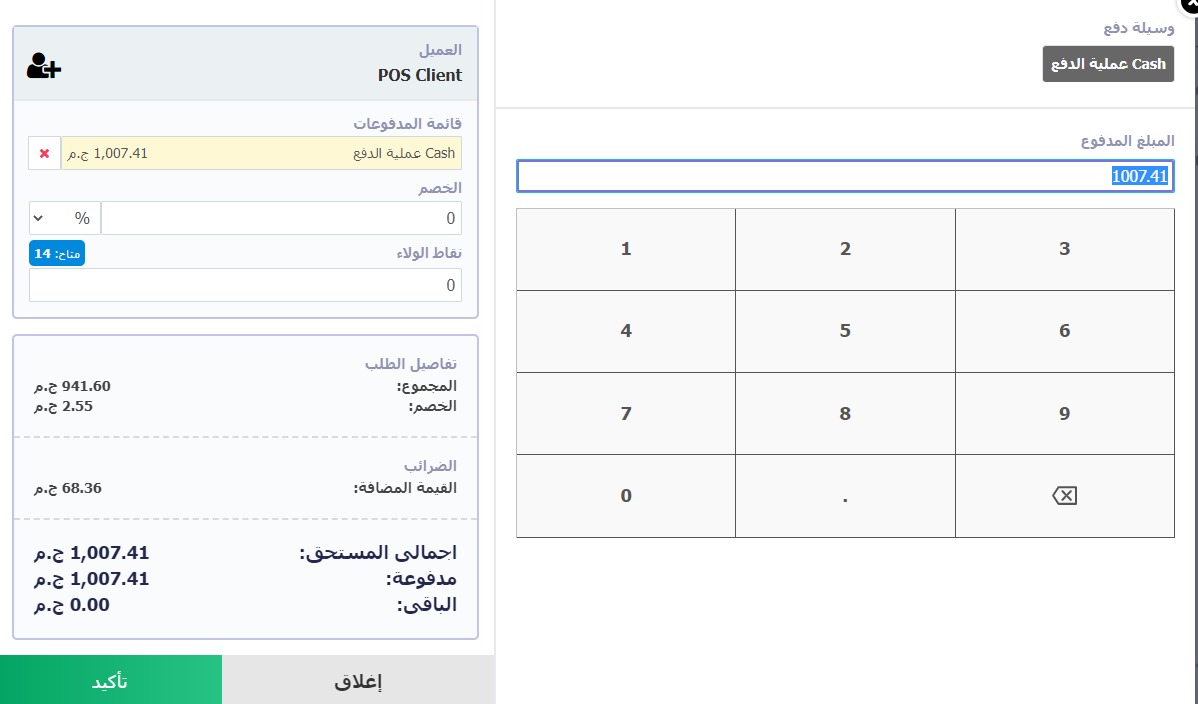Click the backspace key on keypad
This screenshot has width=1198, height=704.
tap(1064, 496)
